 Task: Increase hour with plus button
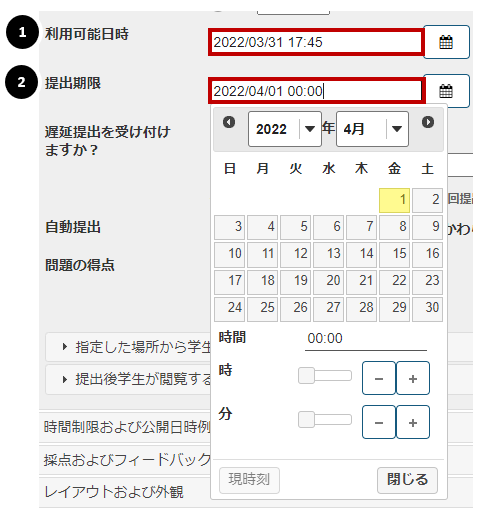413,378
